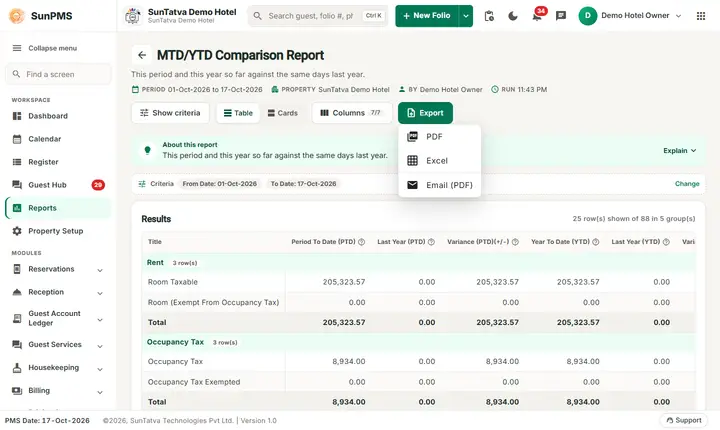This screenshot has height=430, width=720.
Task: Click the help icon beside Variance (PTD)(+/-)
Action: (x=515, y=242)
